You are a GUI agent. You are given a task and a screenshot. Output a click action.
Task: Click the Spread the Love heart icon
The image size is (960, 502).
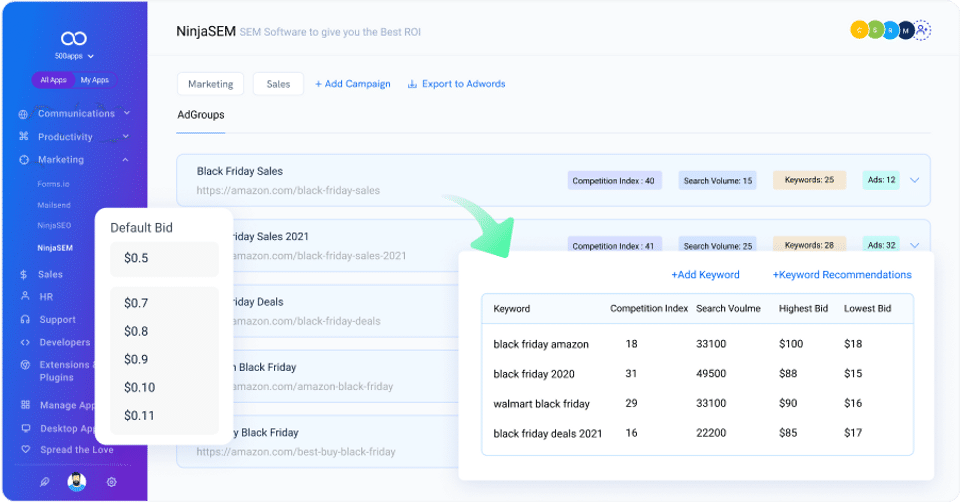coord(25,449)
